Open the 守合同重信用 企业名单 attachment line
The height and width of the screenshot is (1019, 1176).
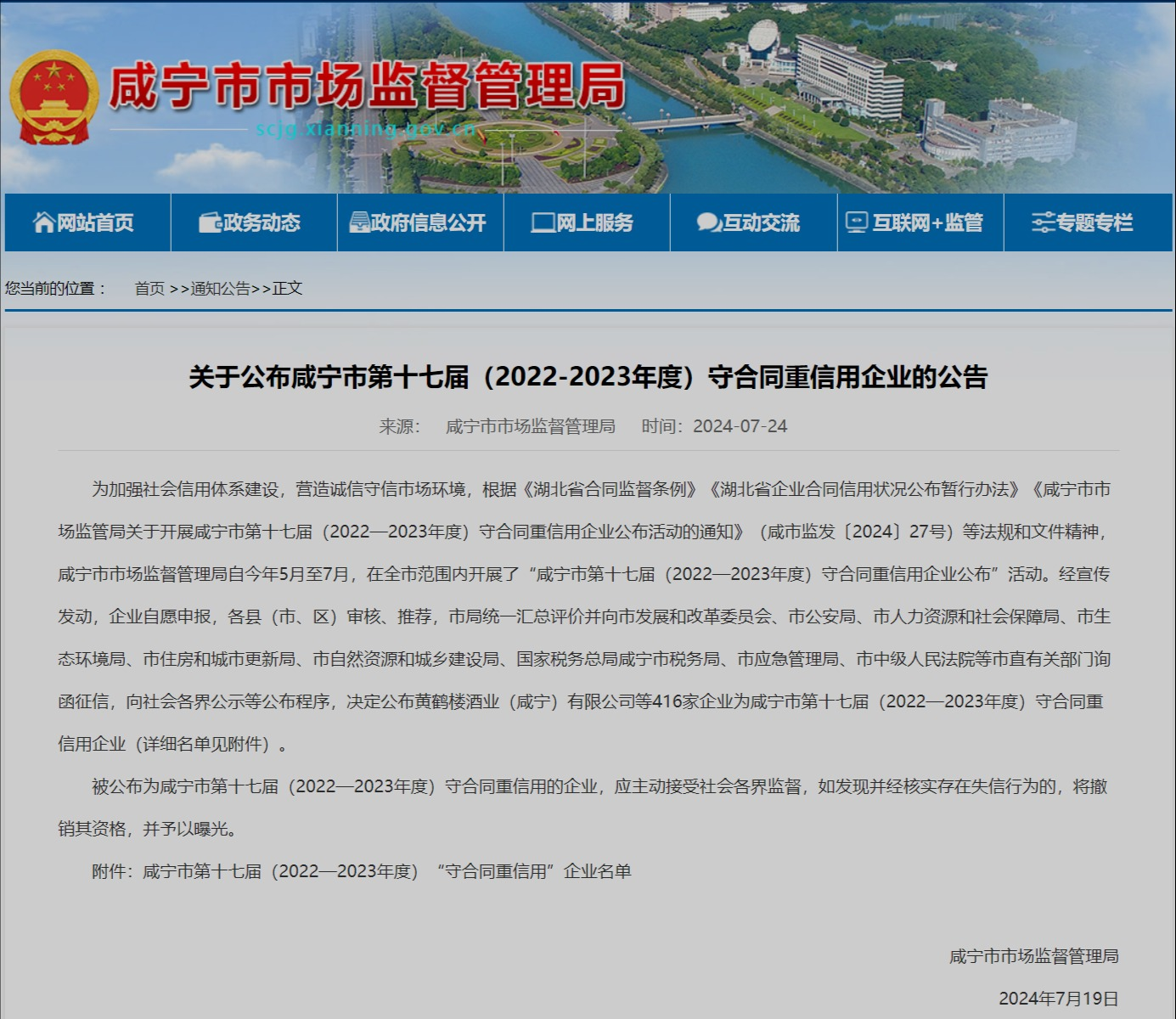point(386,871)
